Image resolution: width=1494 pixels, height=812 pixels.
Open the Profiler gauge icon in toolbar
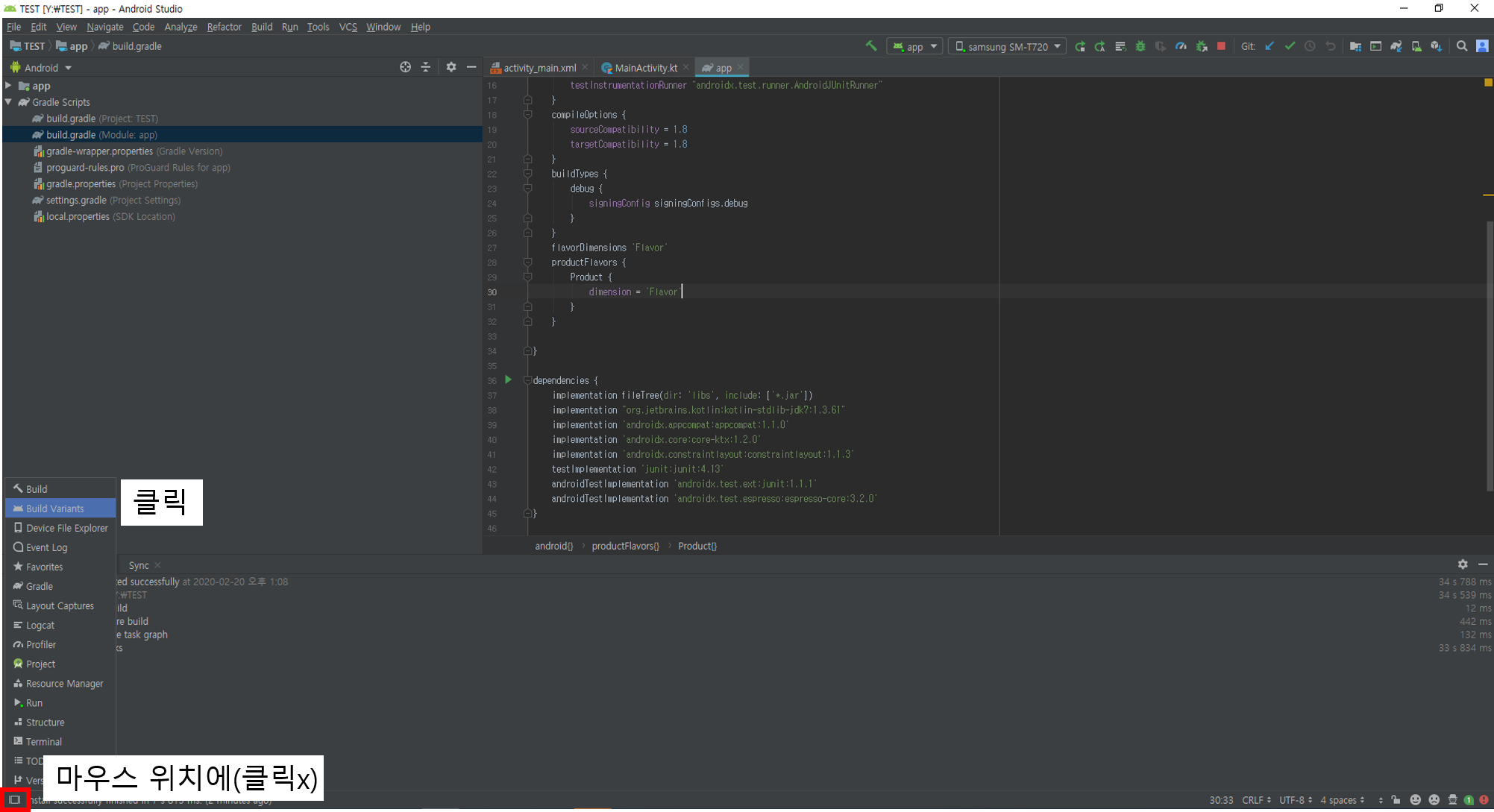(1181, 46)
